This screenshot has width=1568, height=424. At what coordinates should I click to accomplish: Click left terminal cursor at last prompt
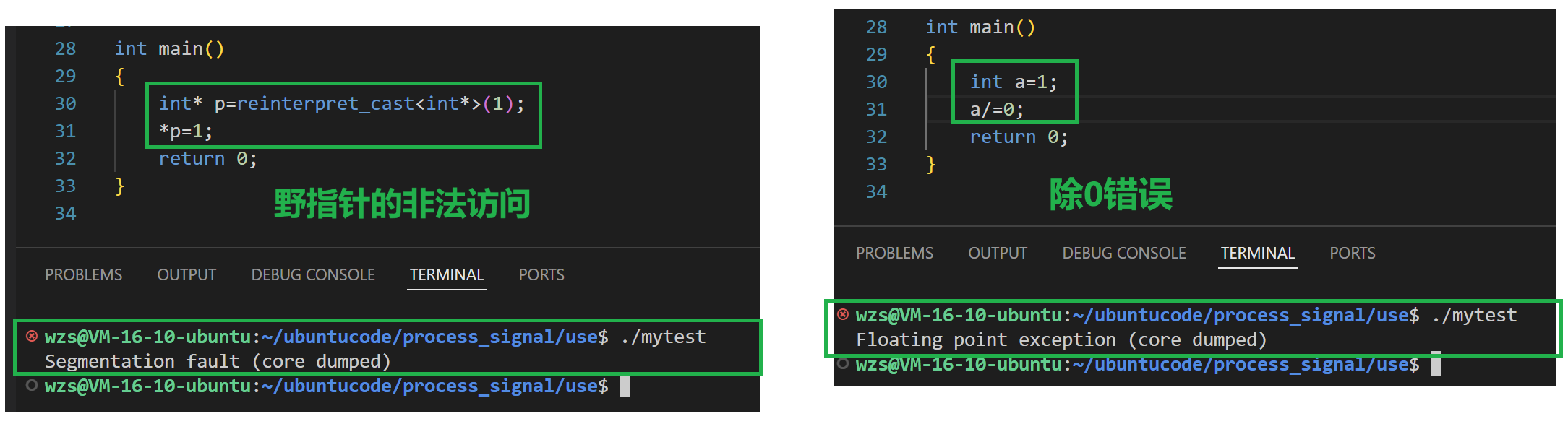tap(625, 386)
